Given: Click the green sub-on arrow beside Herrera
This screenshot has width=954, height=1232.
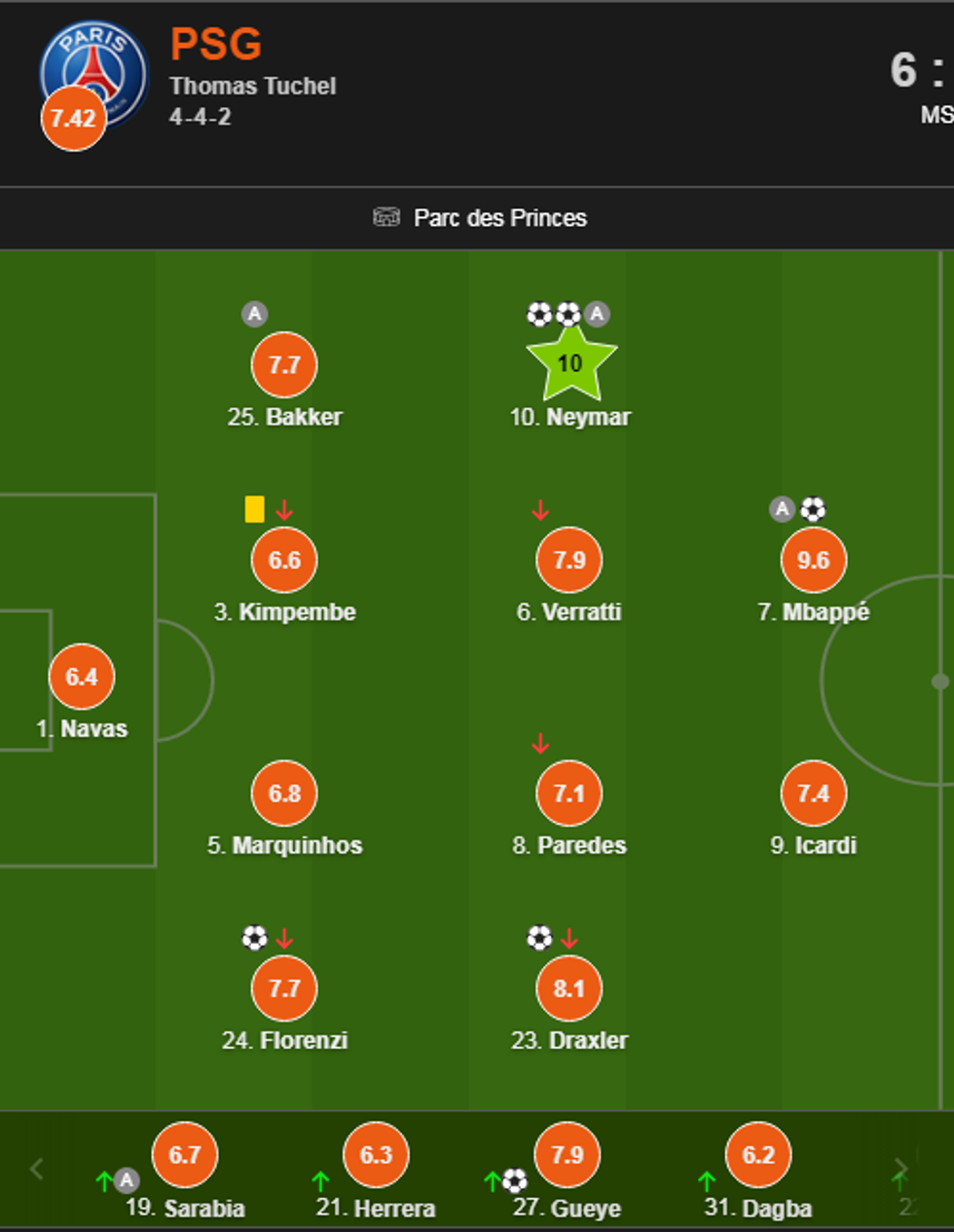Looking at the screenshot, I should tap(320, 1181).
